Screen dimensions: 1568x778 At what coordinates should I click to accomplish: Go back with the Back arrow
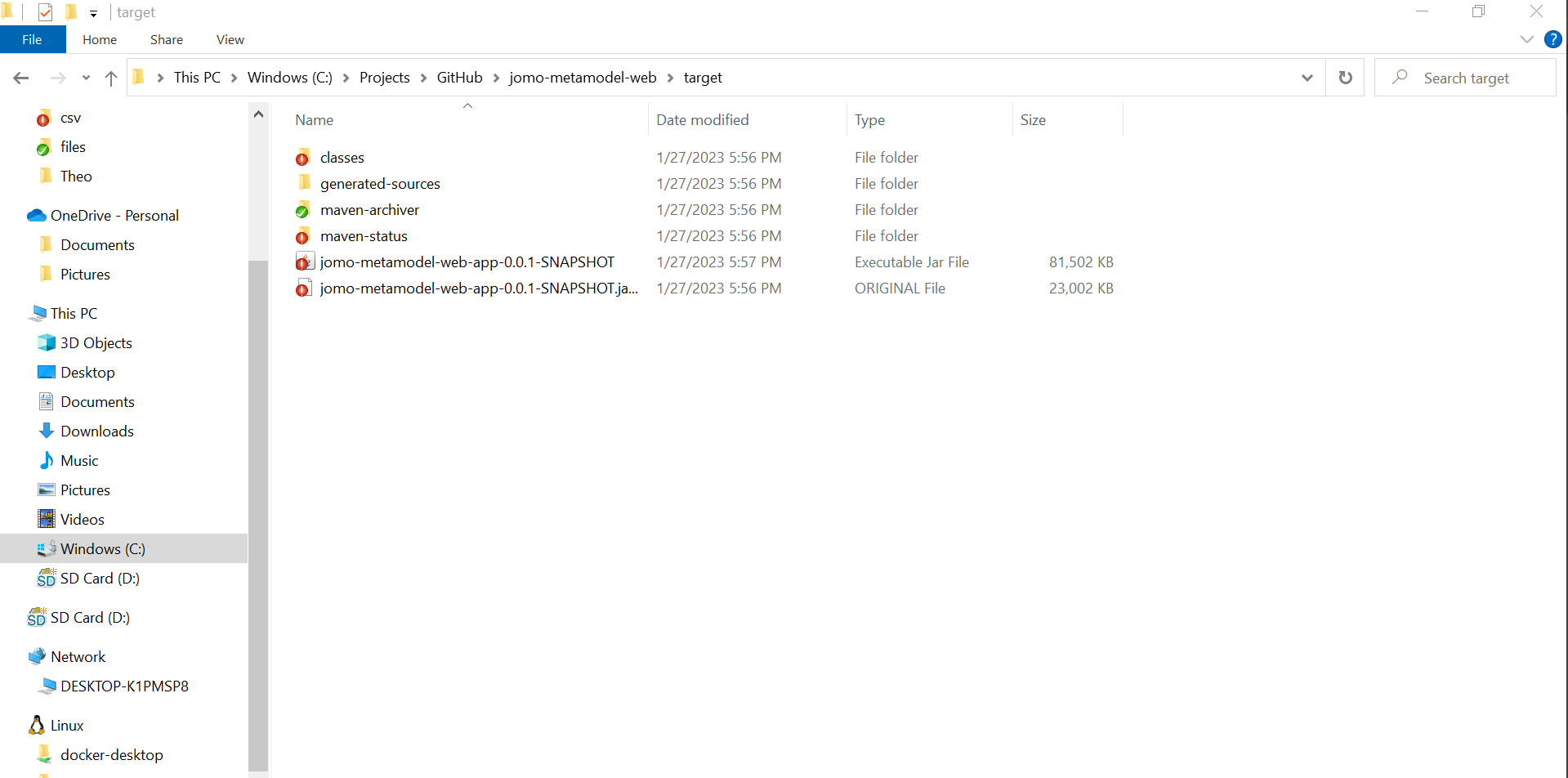21,78
